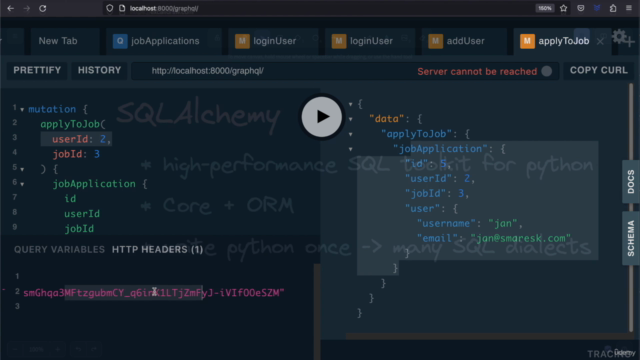Click the "username": "jan" response line
The image size is (640, 360).
[x=469, y=224]
